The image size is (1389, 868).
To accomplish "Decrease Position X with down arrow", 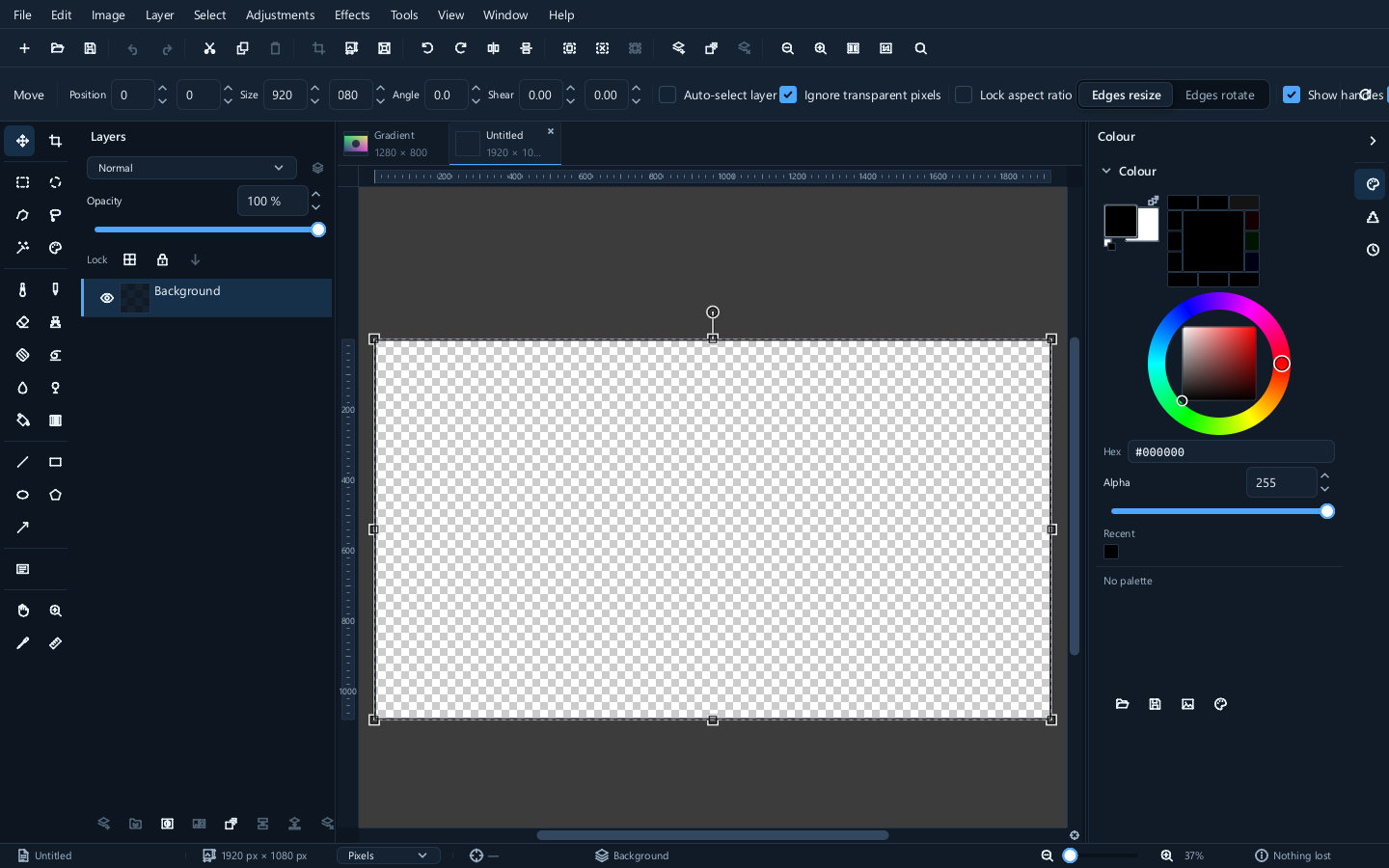I will coord(162,101).
